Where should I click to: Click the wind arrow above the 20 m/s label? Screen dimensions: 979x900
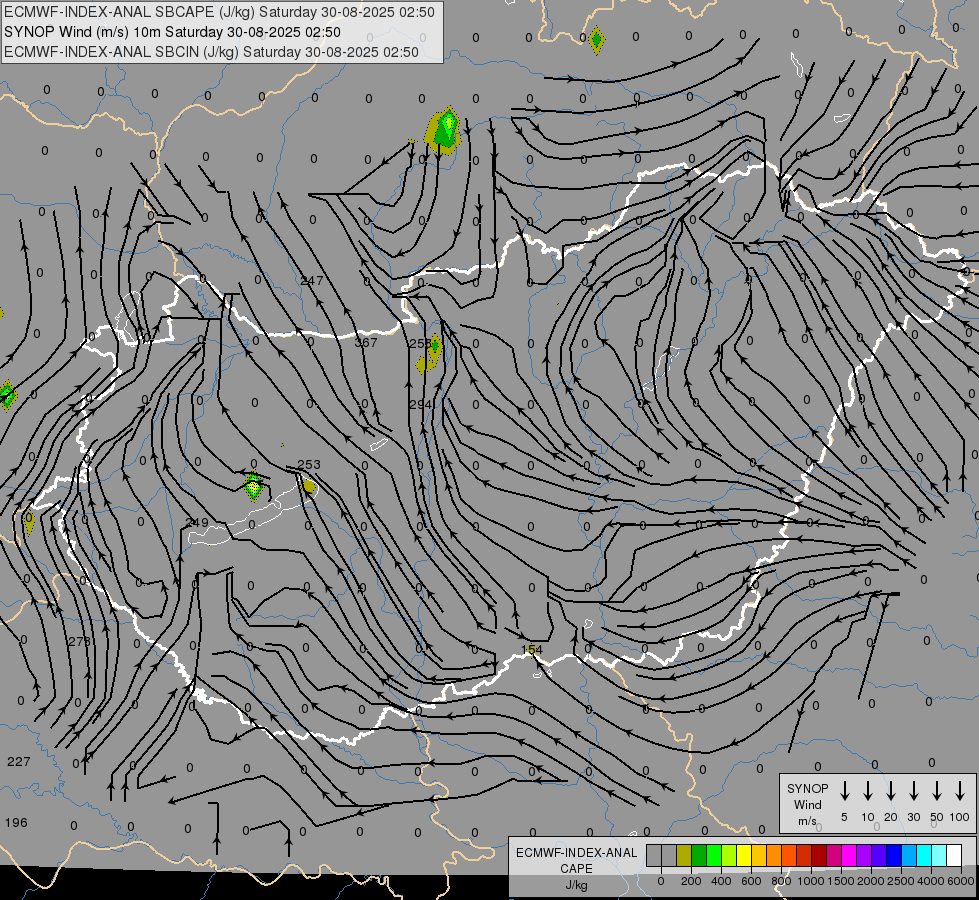[x=890, y=791]
